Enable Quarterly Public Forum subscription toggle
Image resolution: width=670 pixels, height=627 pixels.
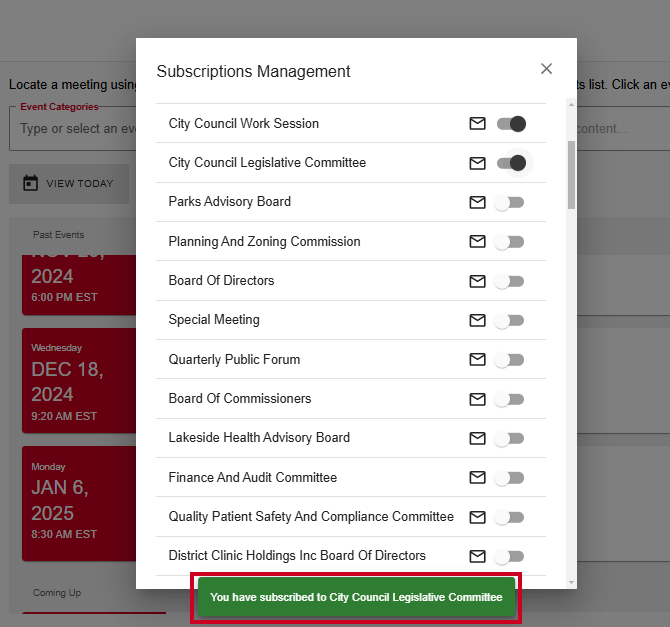click(509, 360)
